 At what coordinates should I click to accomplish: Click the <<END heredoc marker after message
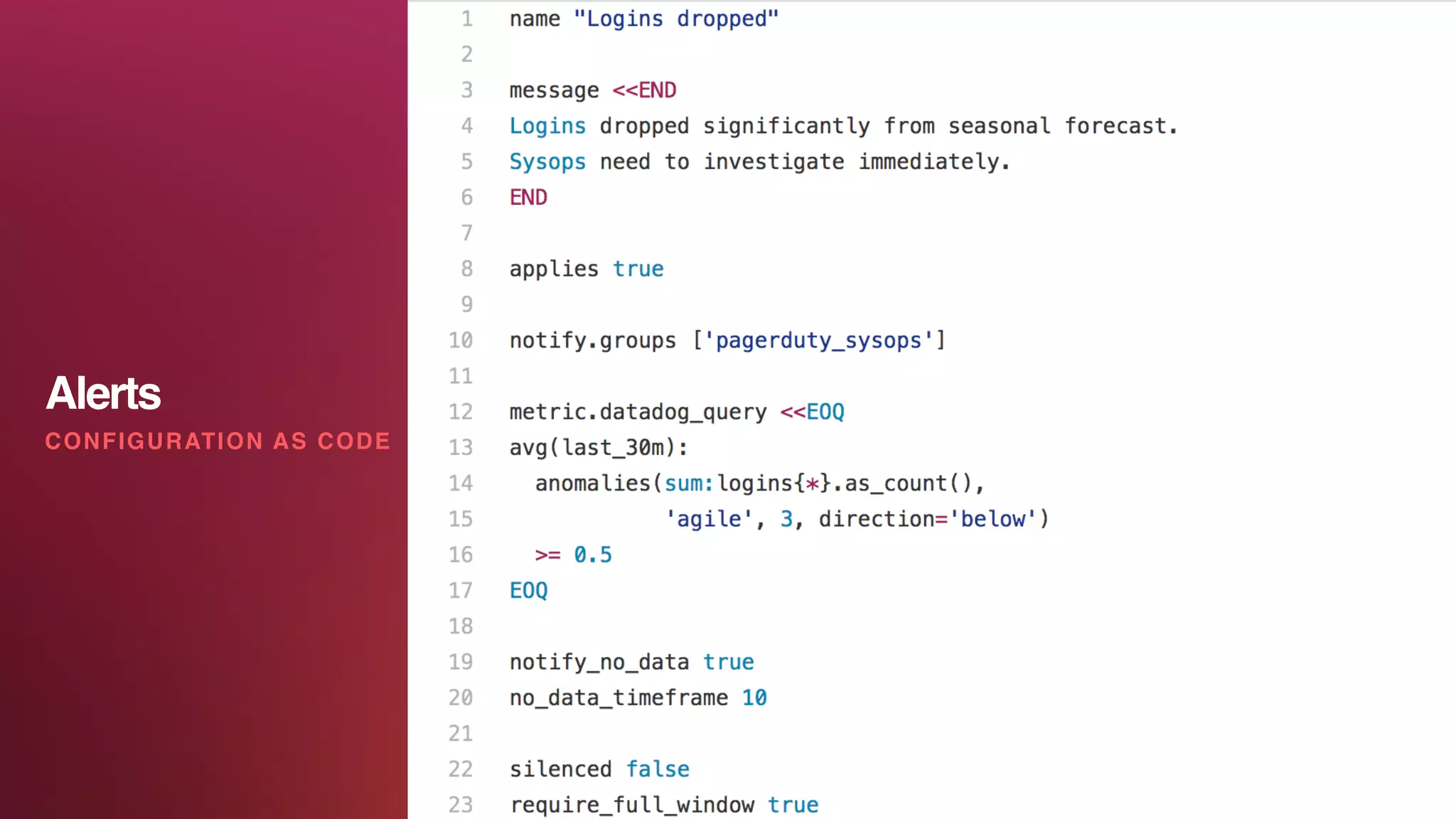coord(644,90)
